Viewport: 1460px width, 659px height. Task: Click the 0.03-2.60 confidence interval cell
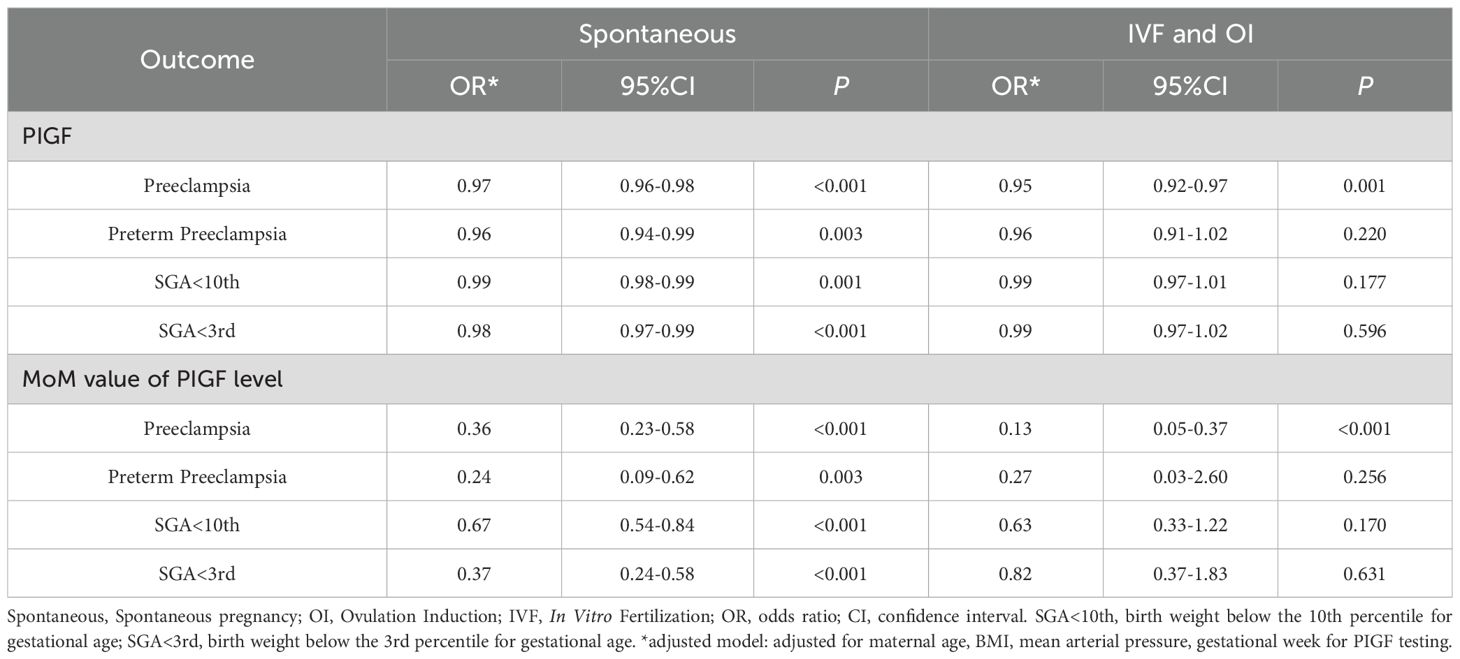pos(1190,477)
